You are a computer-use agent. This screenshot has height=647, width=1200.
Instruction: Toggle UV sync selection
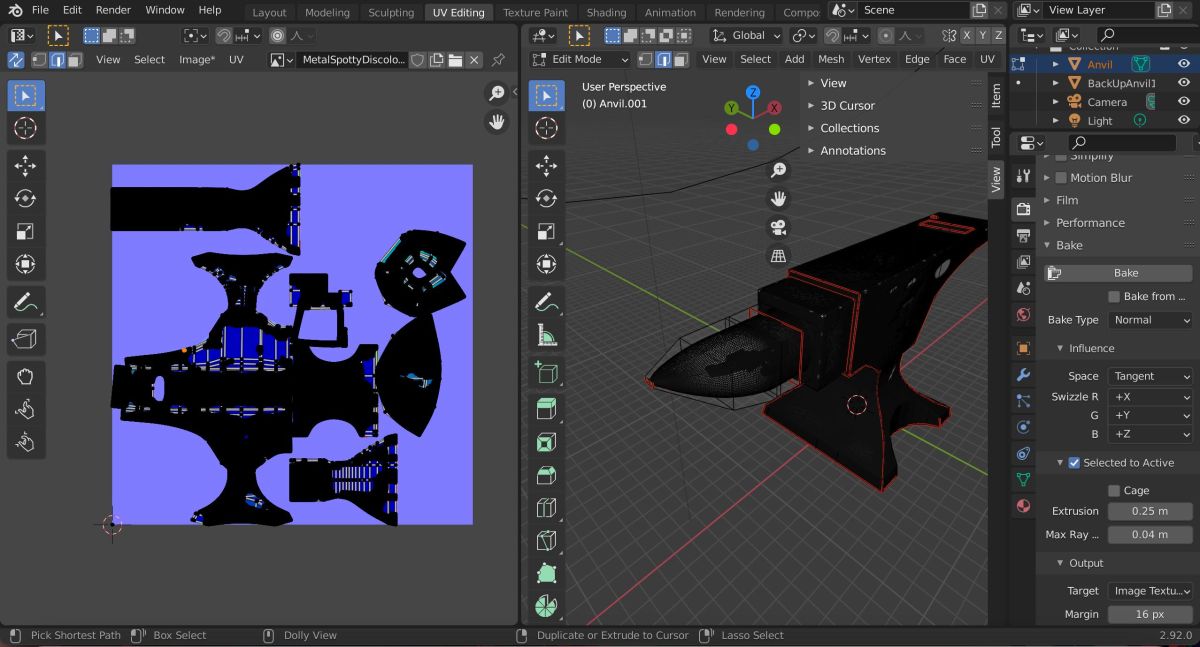(17, 60)
